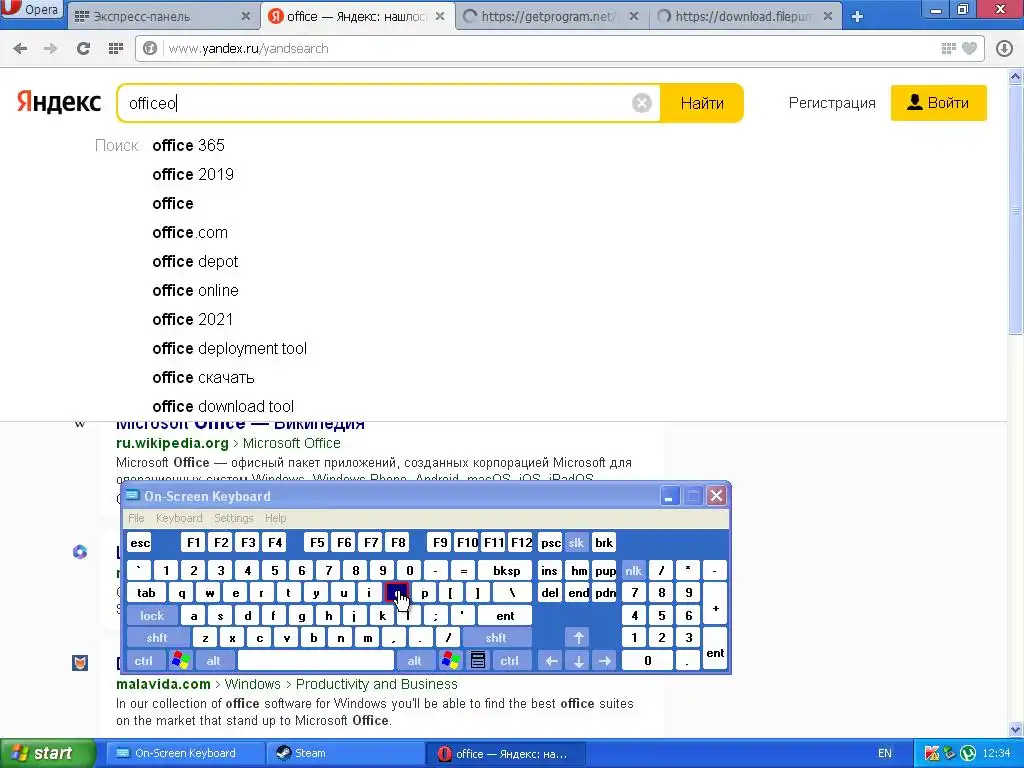Open malavida.com result link

tap(163, 684)
